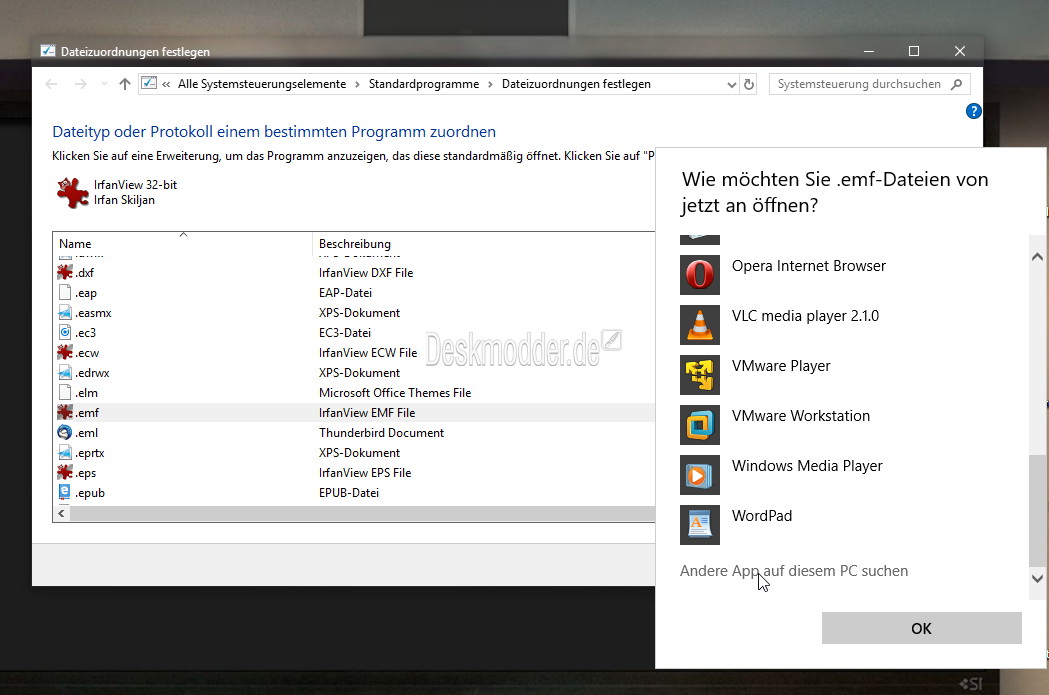Maximize the Dateizuordnungen festlegen window
The width and height of the screenshot is (1049, 695).
914,52
